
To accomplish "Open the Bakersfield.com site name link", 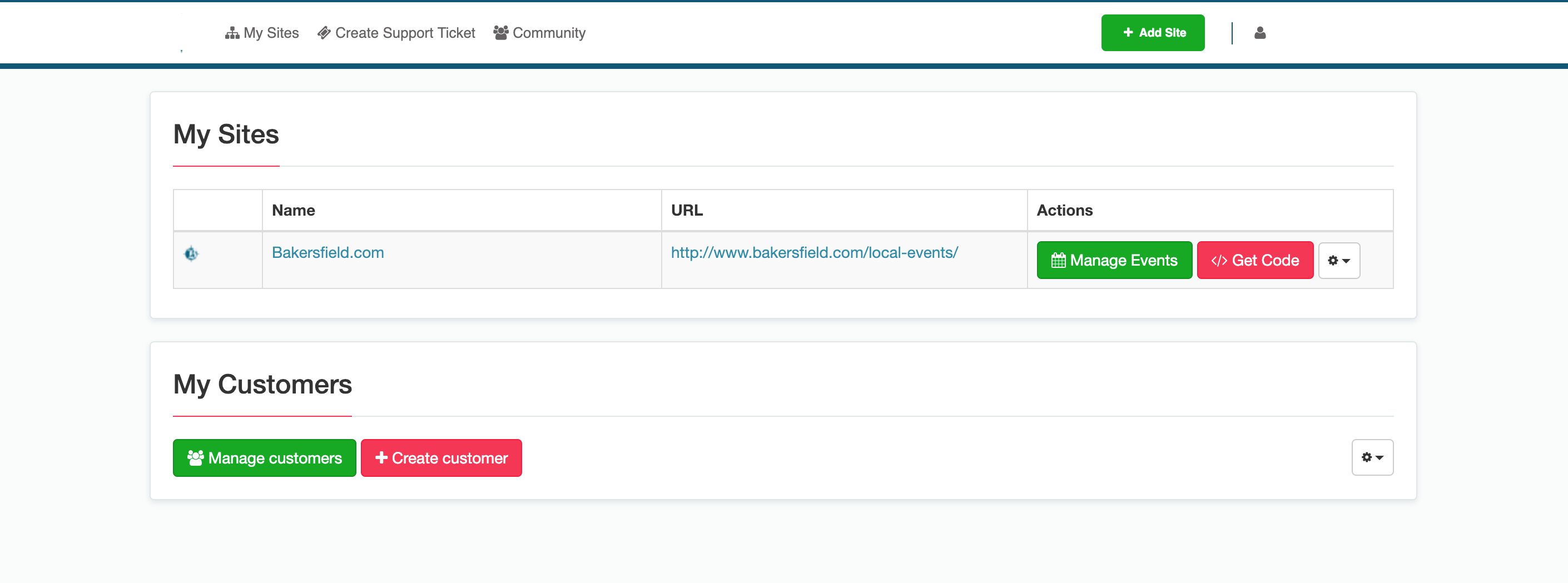I will (x=328, y=252).
